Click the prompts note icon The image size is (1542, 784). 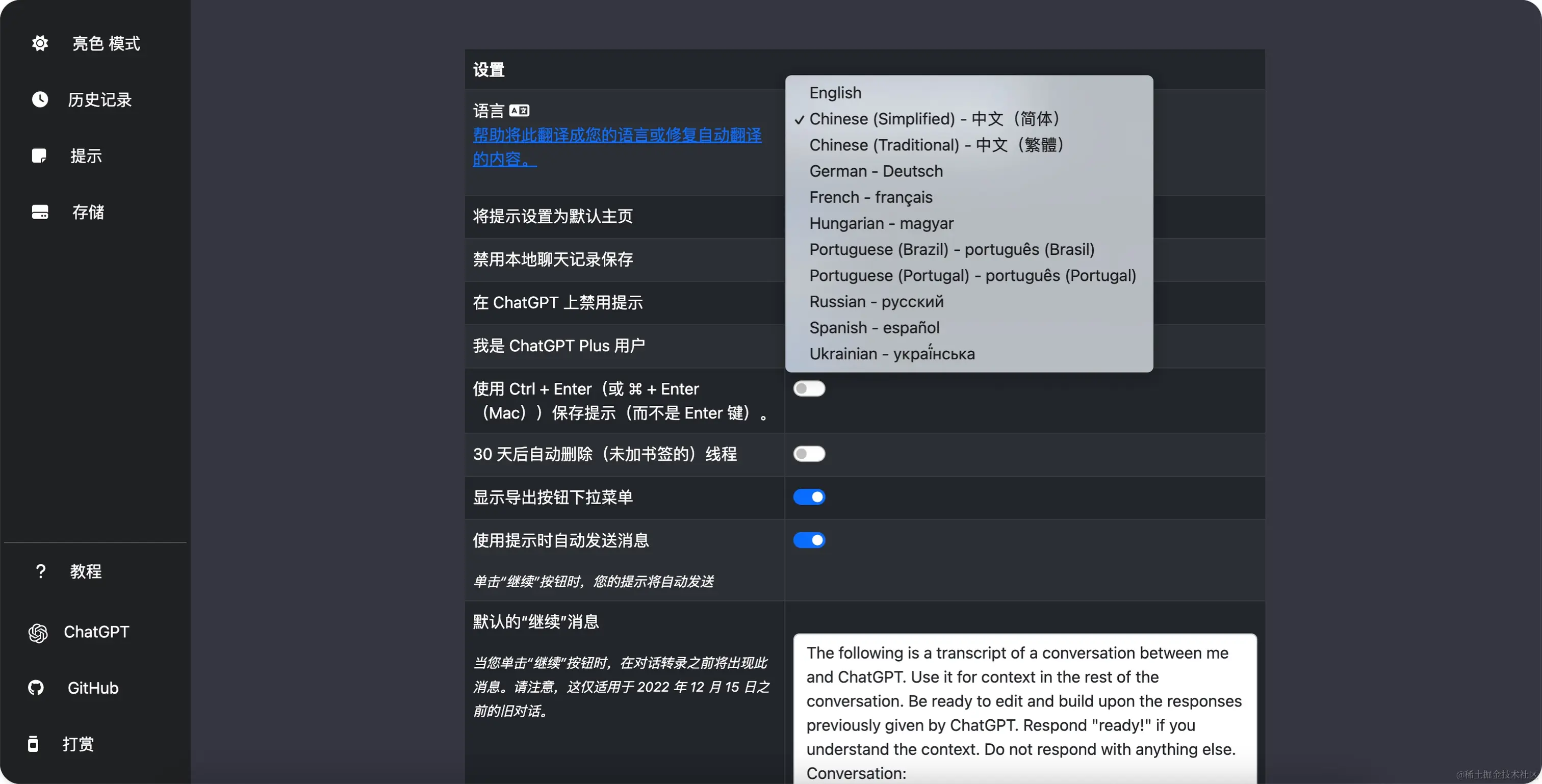point(39,155)
